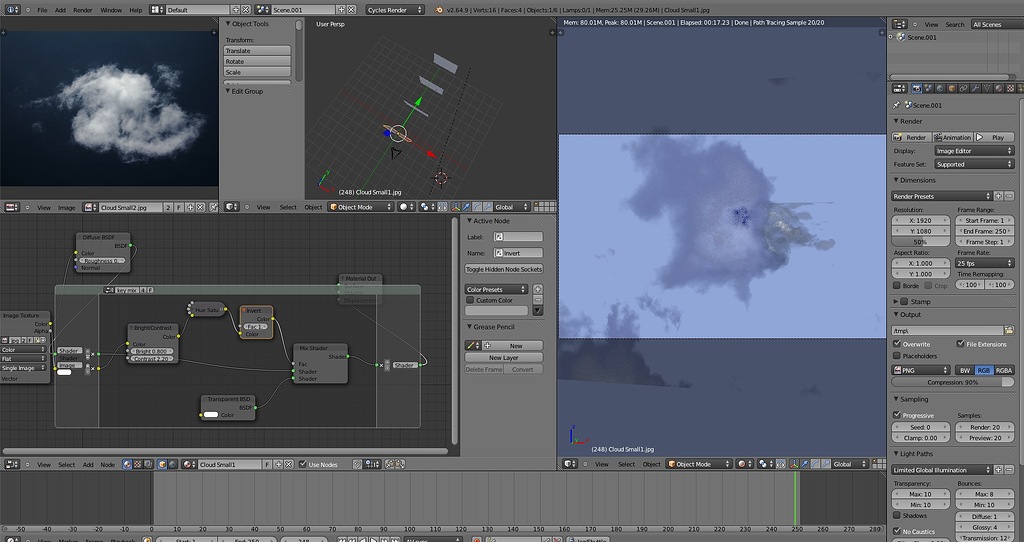Open the Color Presets dropdown
Image resolution: width=1024 pixels, height=542 pixels.
pos(496,289)
